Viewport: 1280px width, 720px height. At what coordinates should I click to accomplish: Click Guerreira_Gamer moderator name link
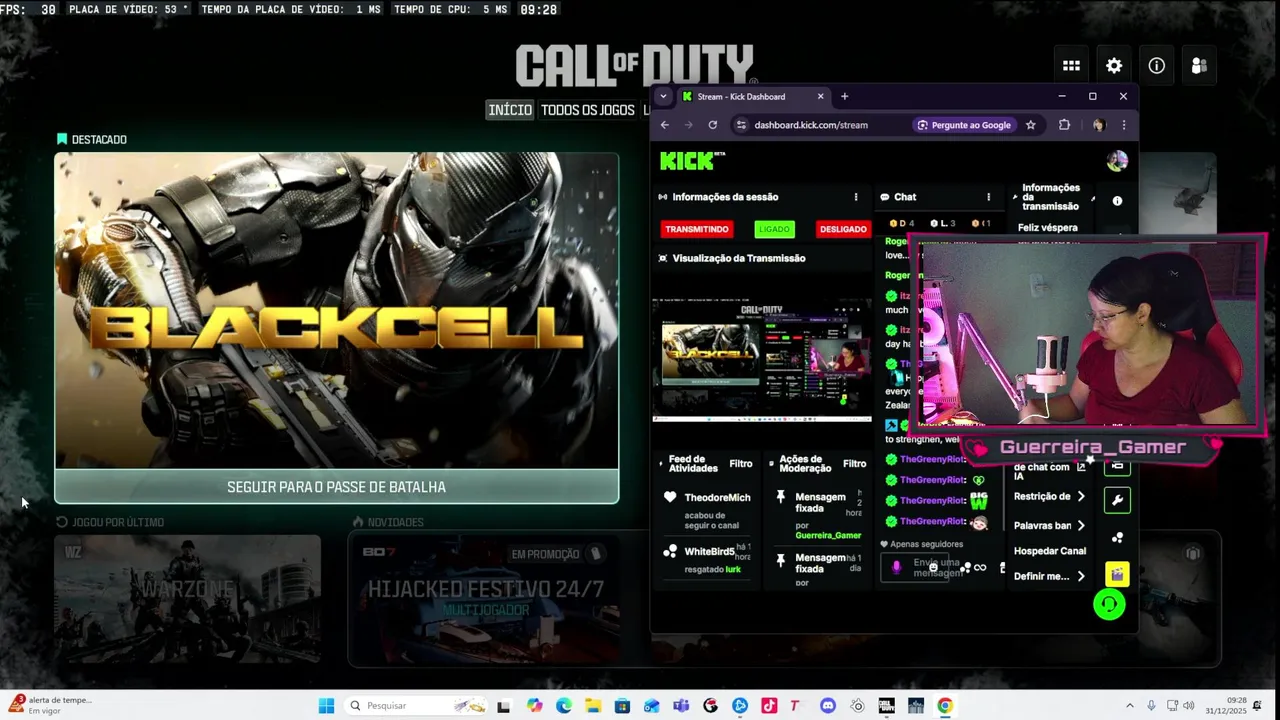(828, 535)
